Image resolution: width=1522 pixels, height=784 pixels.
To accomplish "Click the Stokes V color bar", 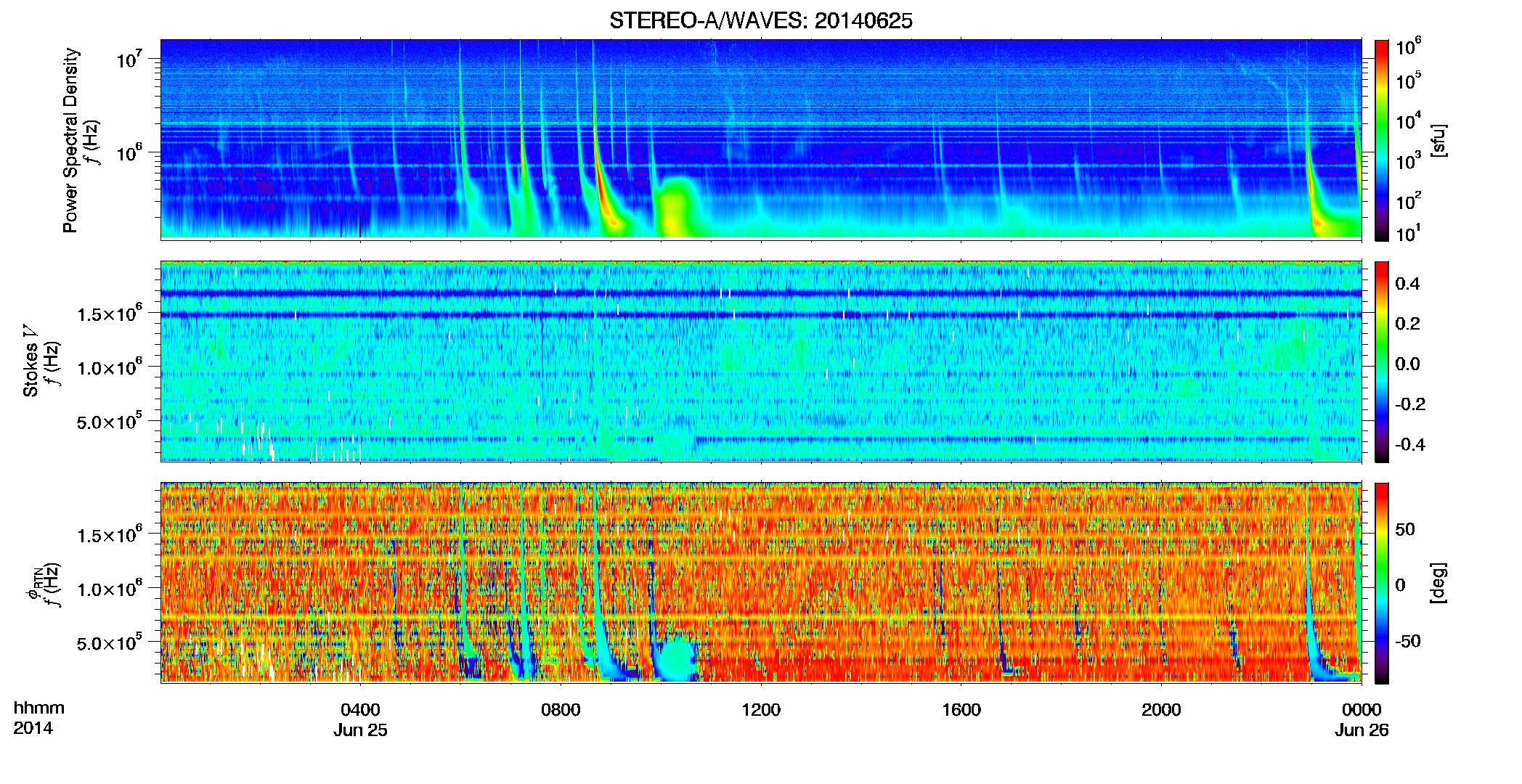I will coord(1382,362).
